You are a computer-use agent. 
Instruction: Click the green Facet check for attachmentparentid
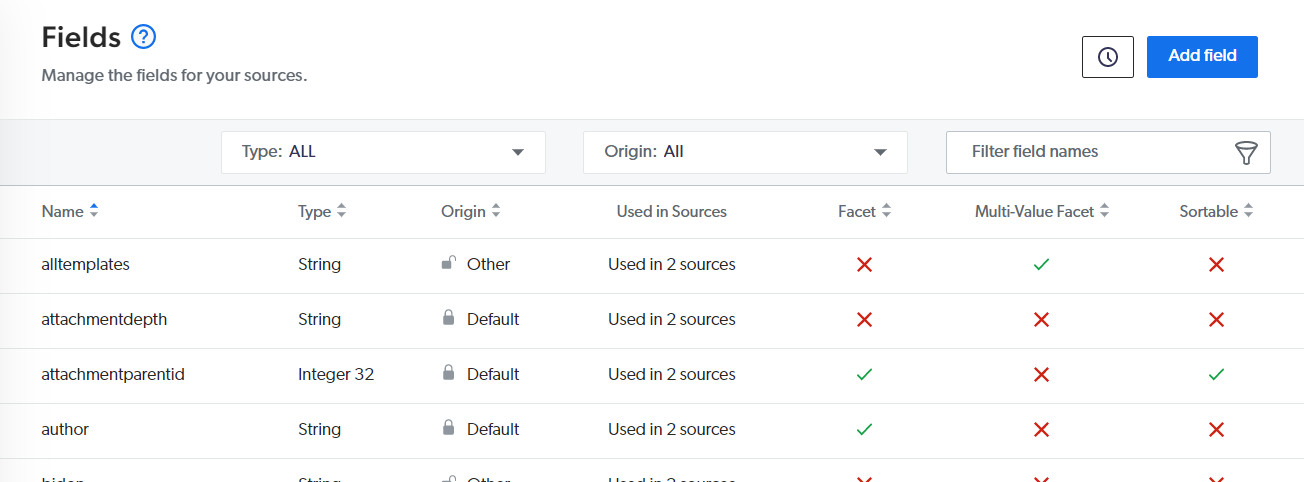(x=865, y=375)
